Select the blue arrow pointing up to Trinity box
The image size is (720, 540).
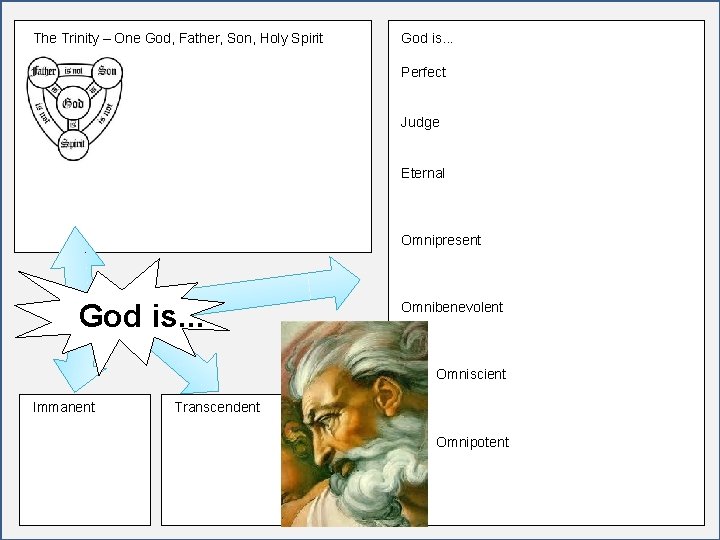point(77,258)
